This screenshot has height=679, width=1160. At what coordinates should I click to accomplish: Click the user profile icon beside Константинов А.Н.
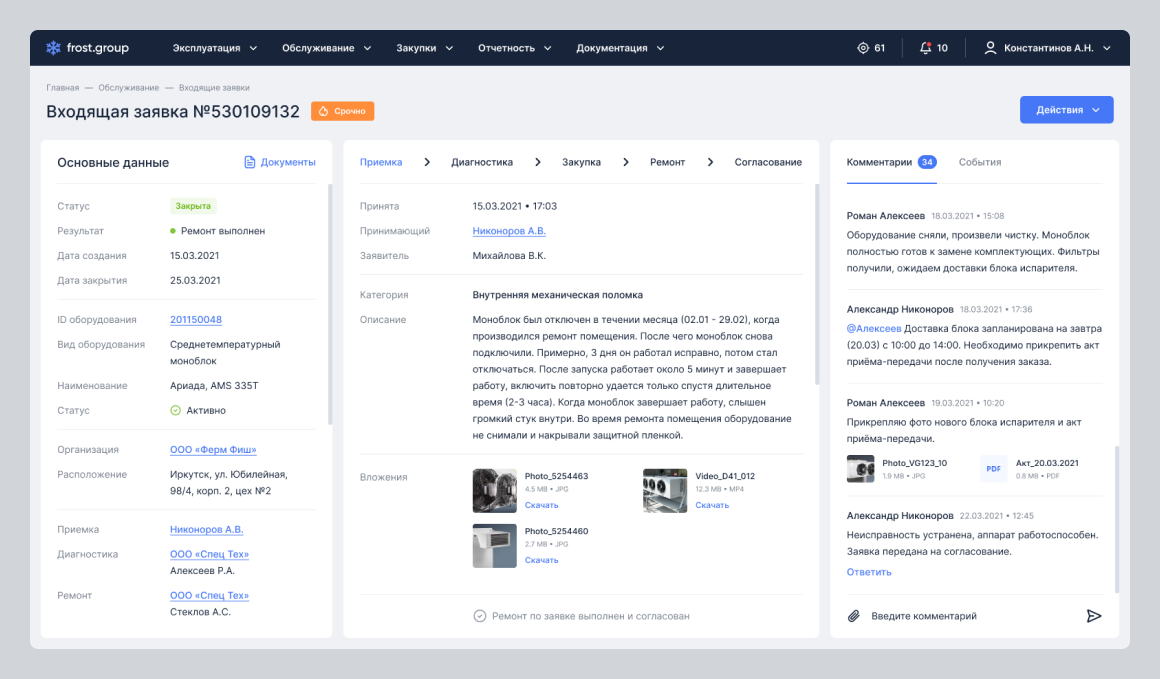[990, 48]
